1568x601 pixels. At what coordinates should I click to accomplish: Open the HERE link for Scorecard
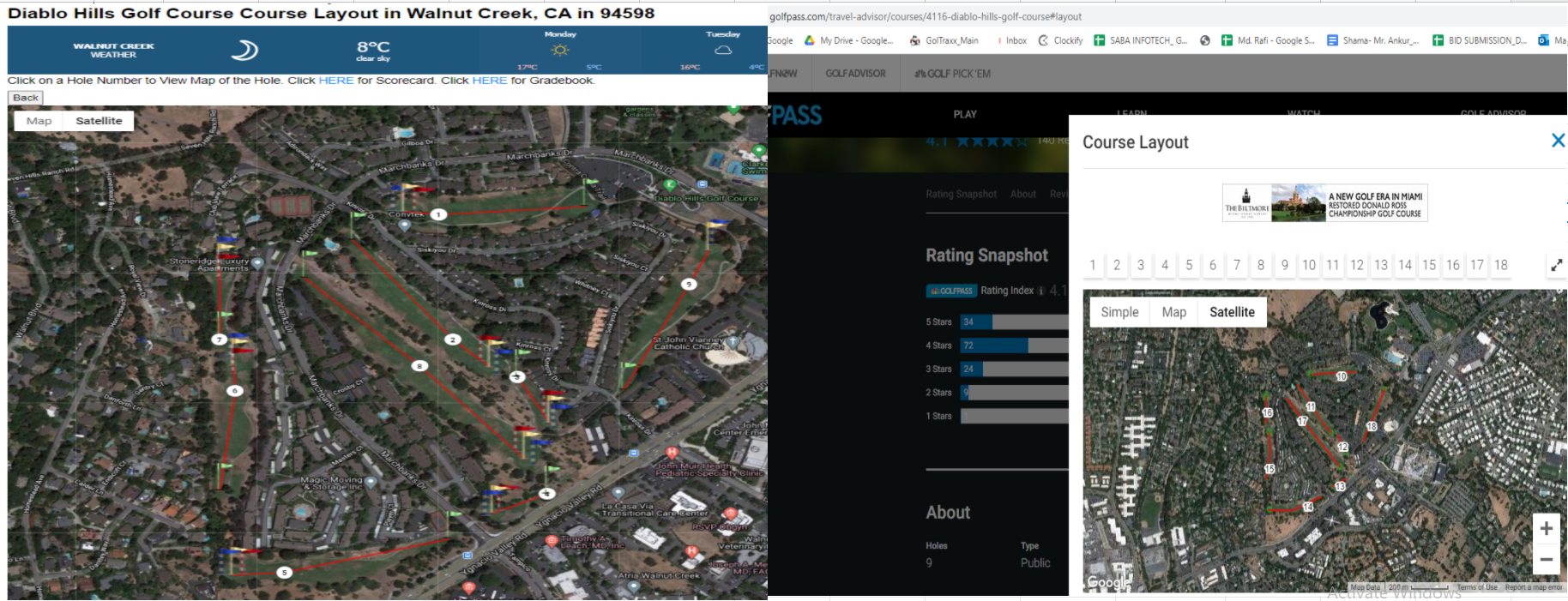click(x=335, y=81)
